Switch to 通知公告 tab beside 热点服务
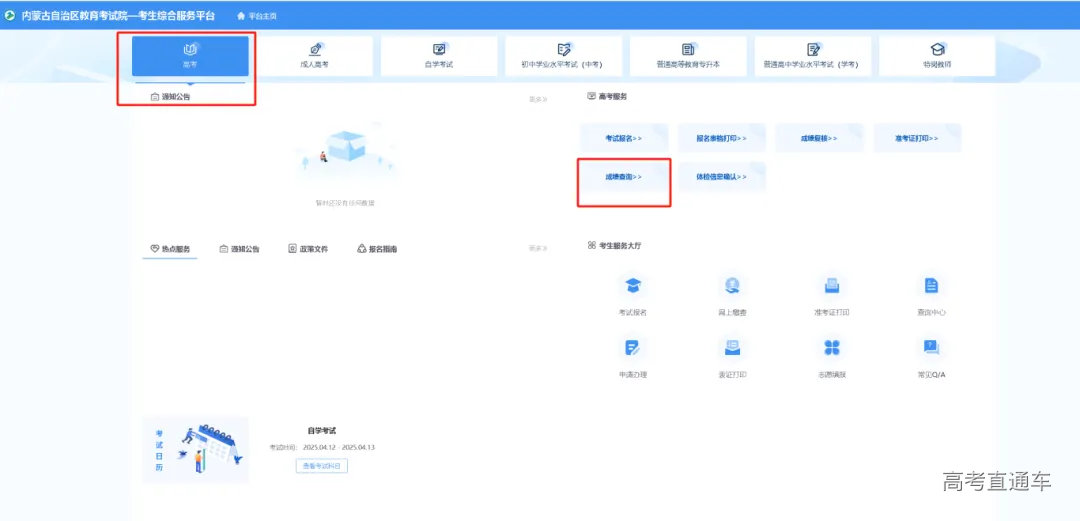The width and height of the screenshot is (1080, 521). [240, 249]
